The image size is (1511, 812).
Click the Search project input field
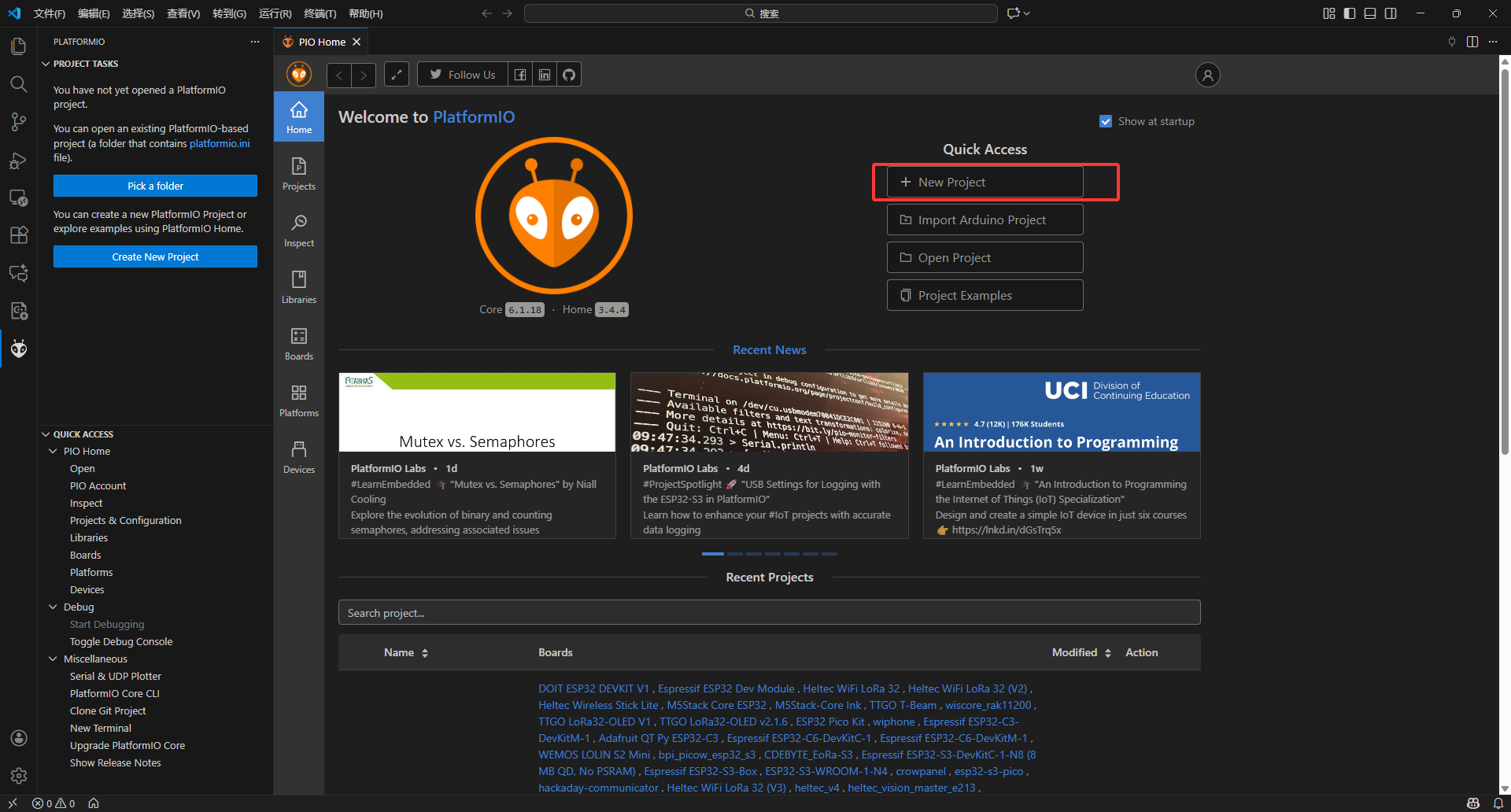coord(769,613)
